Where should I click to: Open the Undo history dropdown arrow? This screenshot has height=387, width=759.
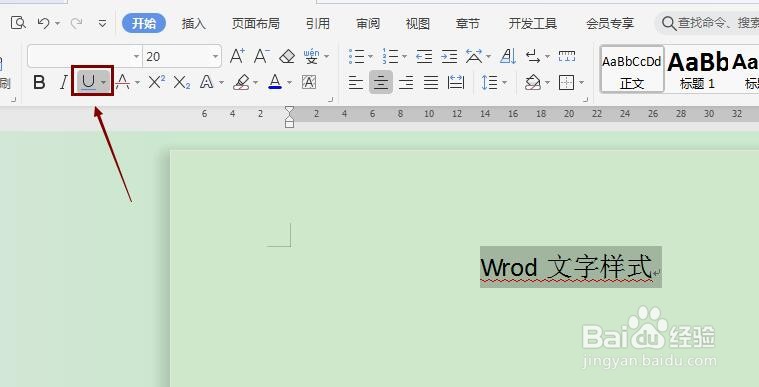point(58,23)
